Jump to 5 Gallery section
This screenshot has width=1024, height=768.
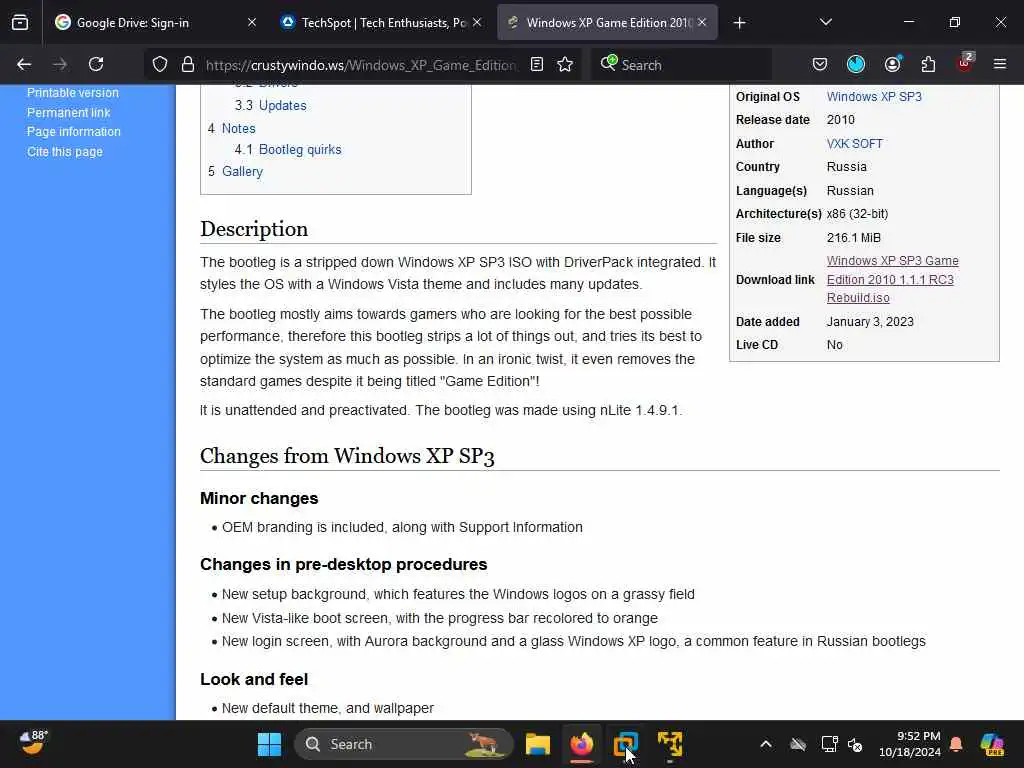236,171
